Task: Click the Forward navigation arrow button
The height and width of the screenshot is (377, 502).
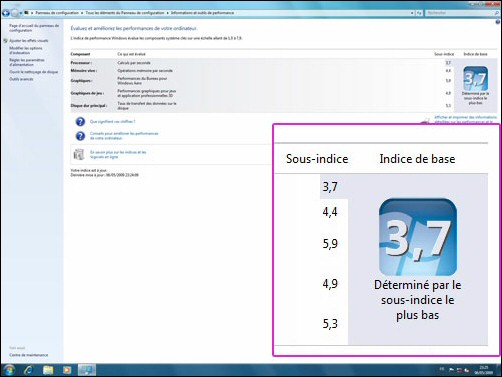Action: coord(15,13)
